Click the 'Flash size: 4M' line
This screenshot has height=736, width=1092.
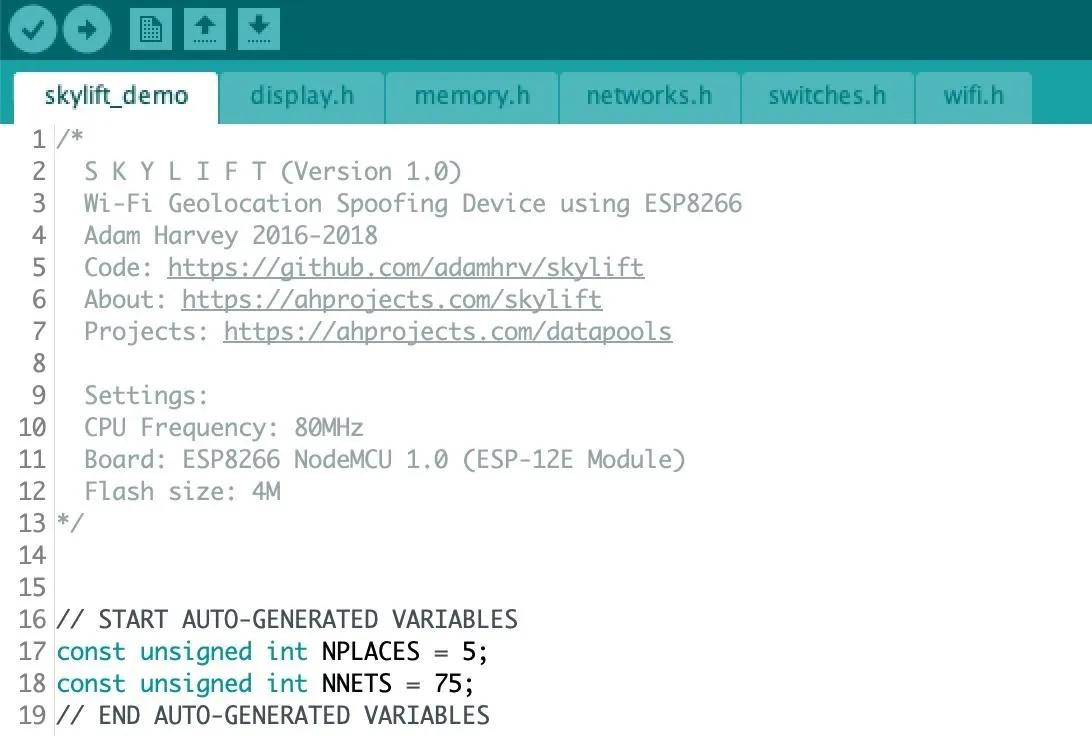pyautogui.click(x=182, y=492)
